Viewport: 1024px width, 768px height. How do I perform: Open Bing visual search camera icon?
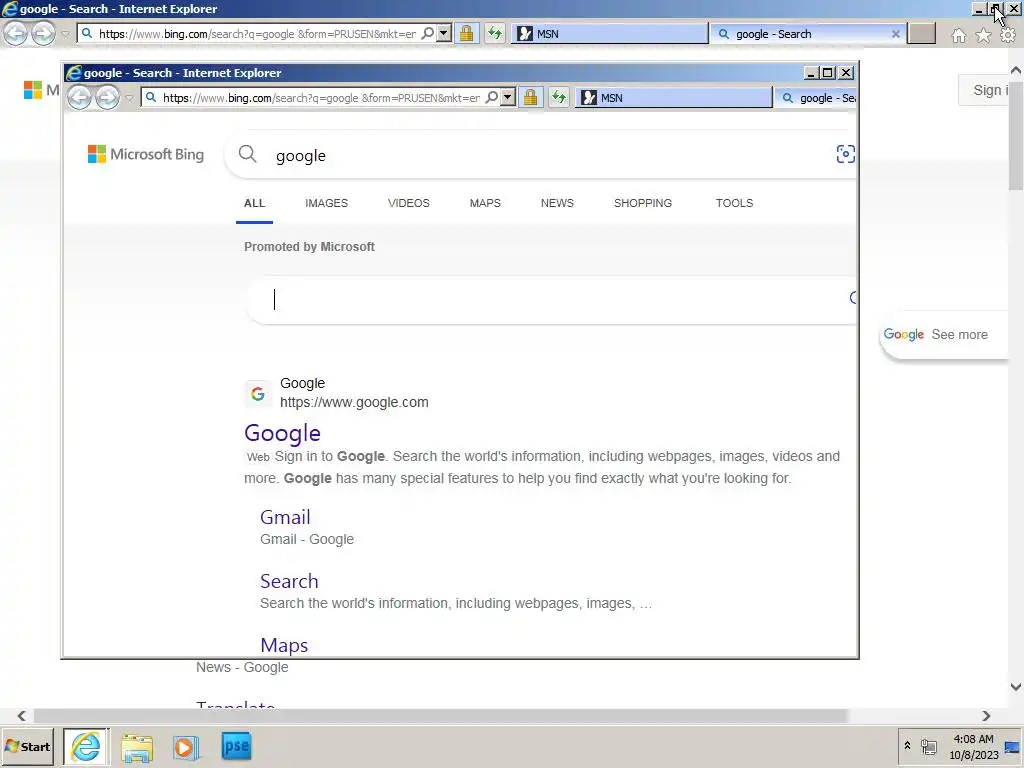tap(845, 154)
